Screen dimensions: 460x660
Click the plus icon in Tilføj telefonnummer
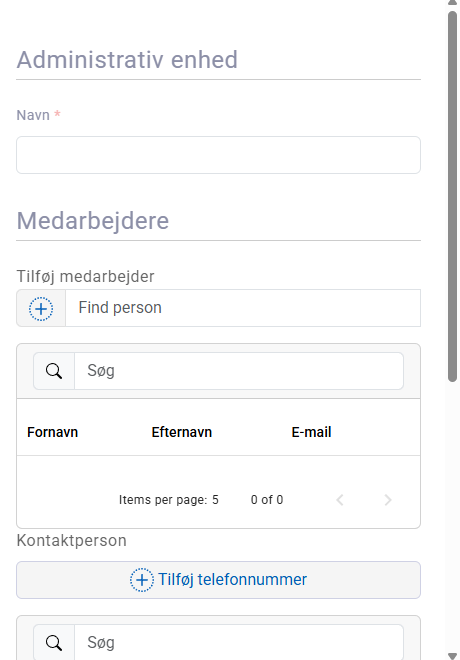pyautogui.click(x=142, y=580)
